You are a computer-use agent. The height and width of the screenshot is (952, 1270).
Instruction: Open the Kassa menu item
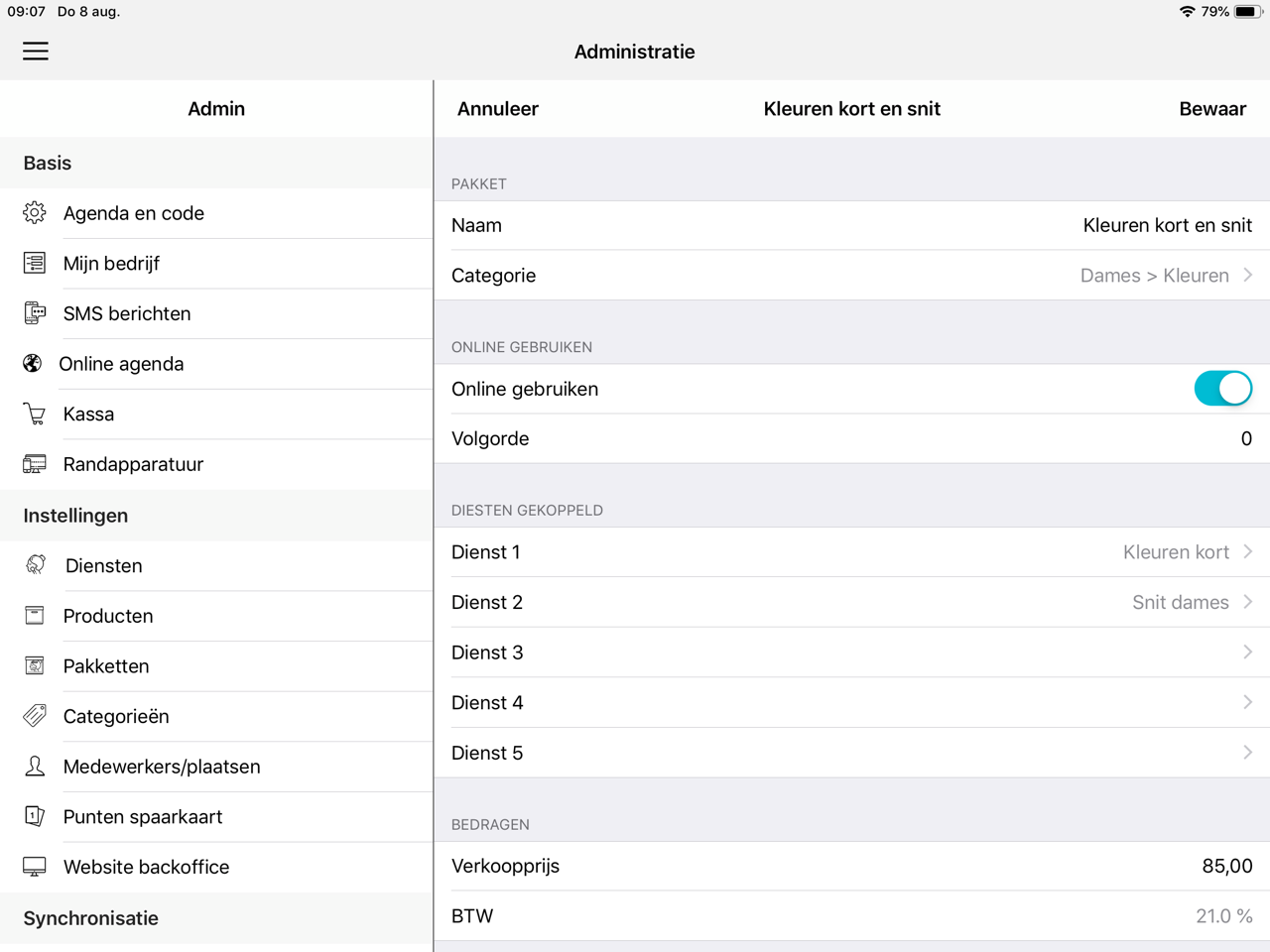[216, 415]
